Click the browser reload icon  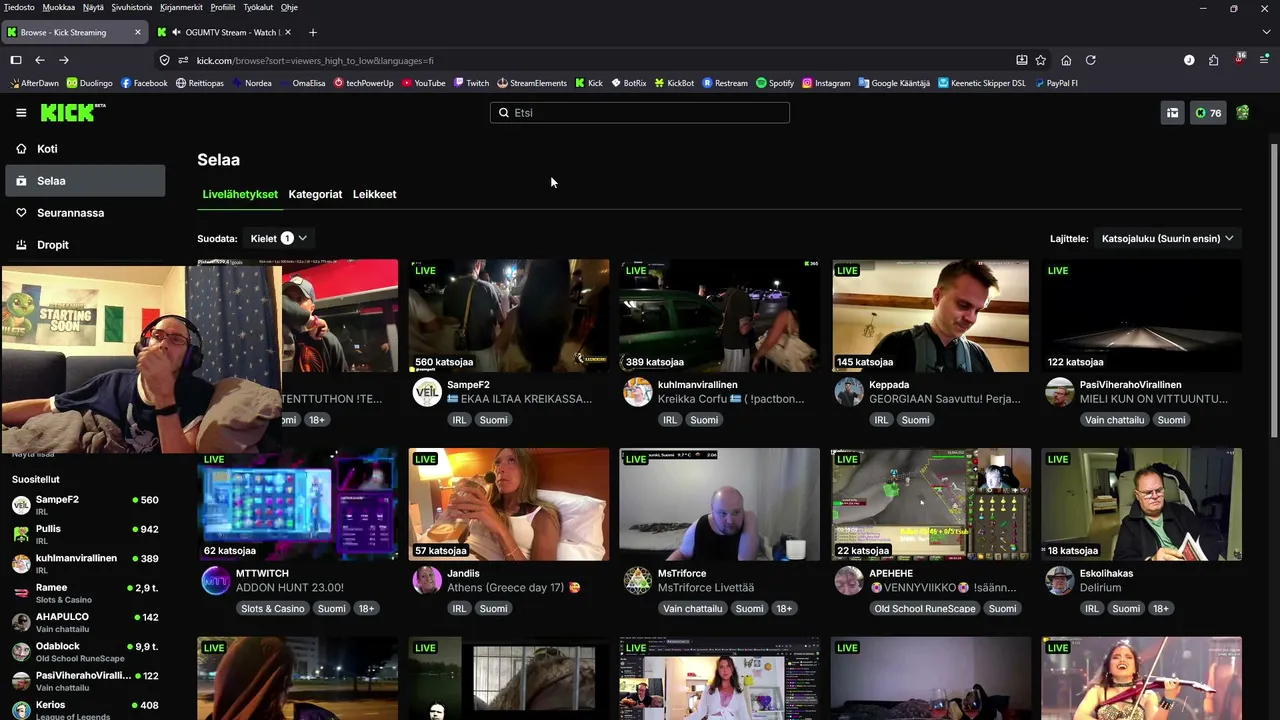click(x=1091, y=60)
